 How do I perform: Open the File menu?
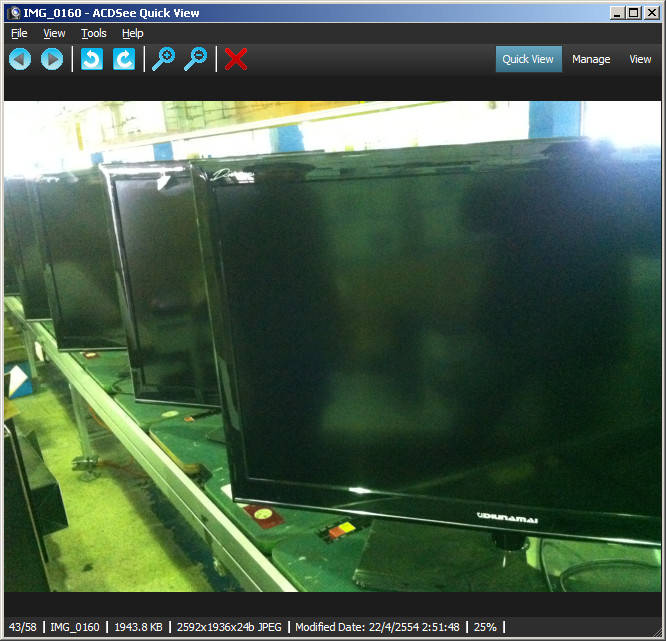click(19, 33)
